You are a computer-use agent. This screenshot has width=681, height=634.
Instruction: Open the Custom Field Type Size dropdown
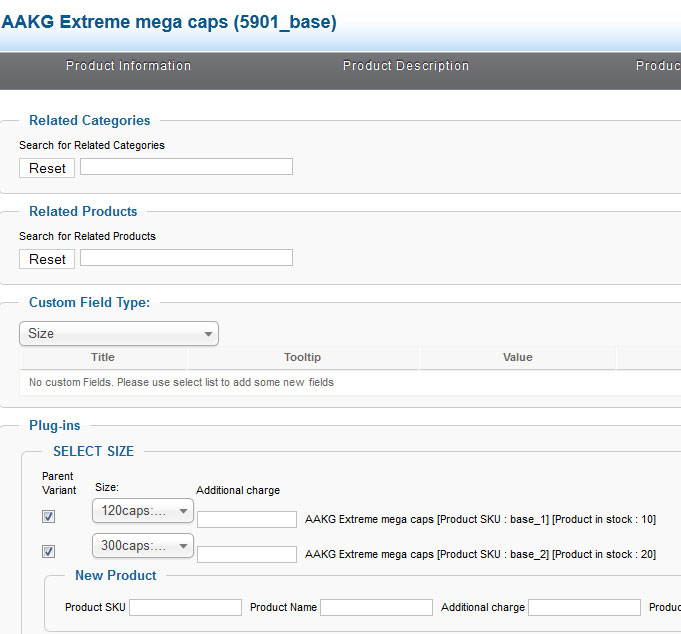pos(119,334)
